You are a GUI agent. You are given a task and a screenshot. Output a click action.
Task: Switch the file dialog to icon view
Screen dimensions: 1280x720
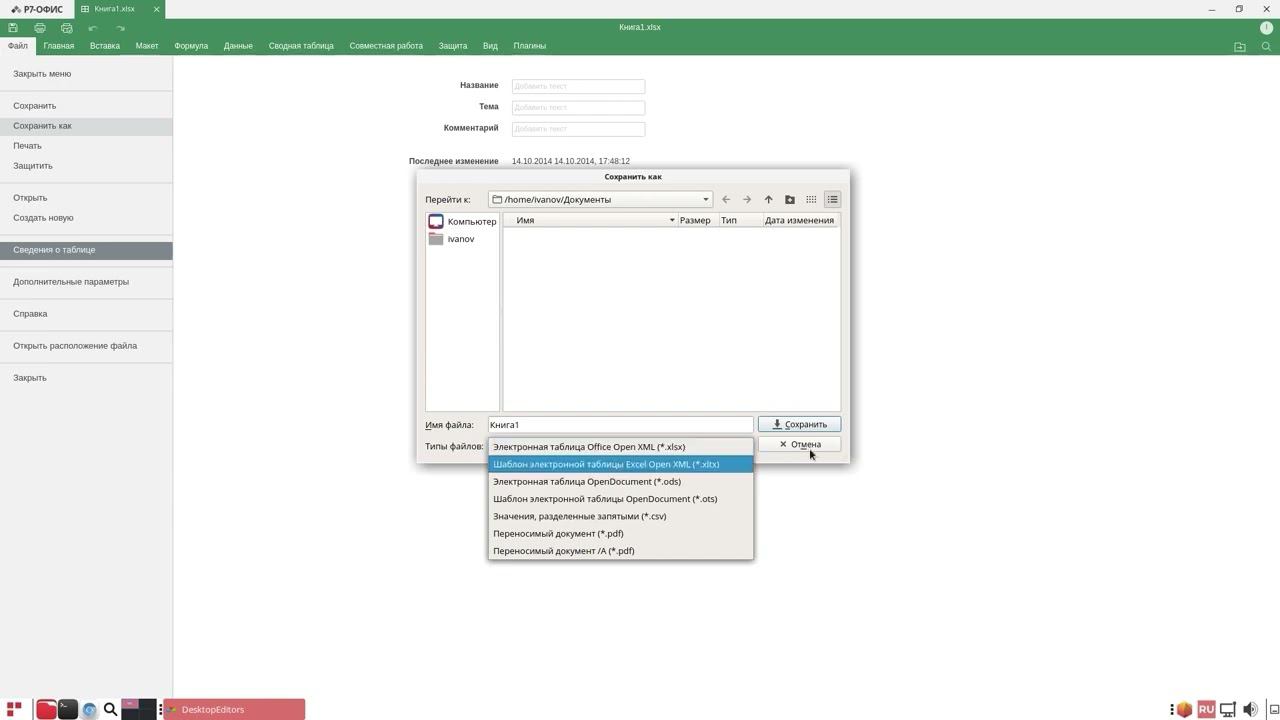(811, 199)
